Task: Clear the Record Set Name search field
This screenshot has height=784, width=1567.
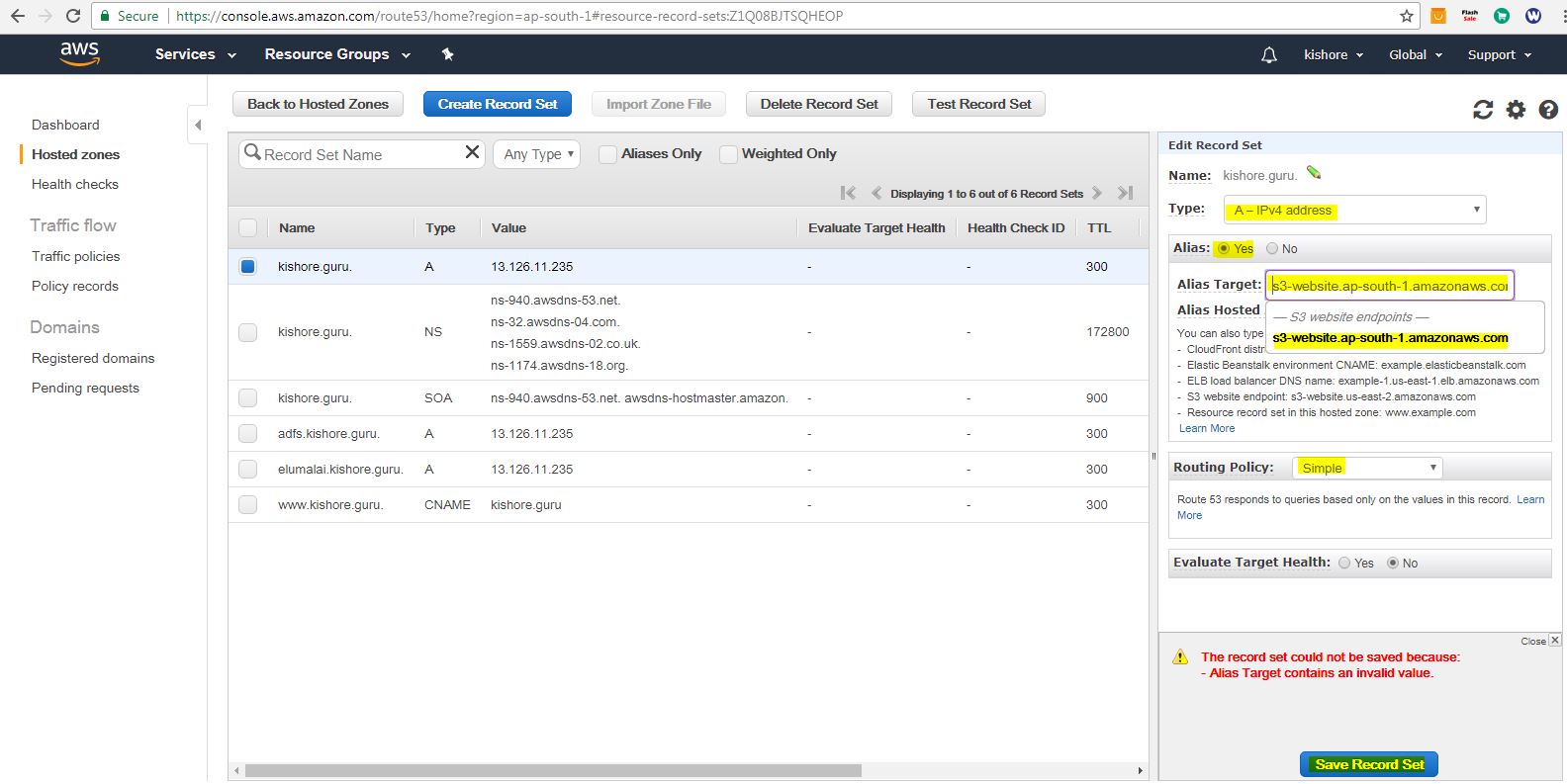Action: pos(472,152)
